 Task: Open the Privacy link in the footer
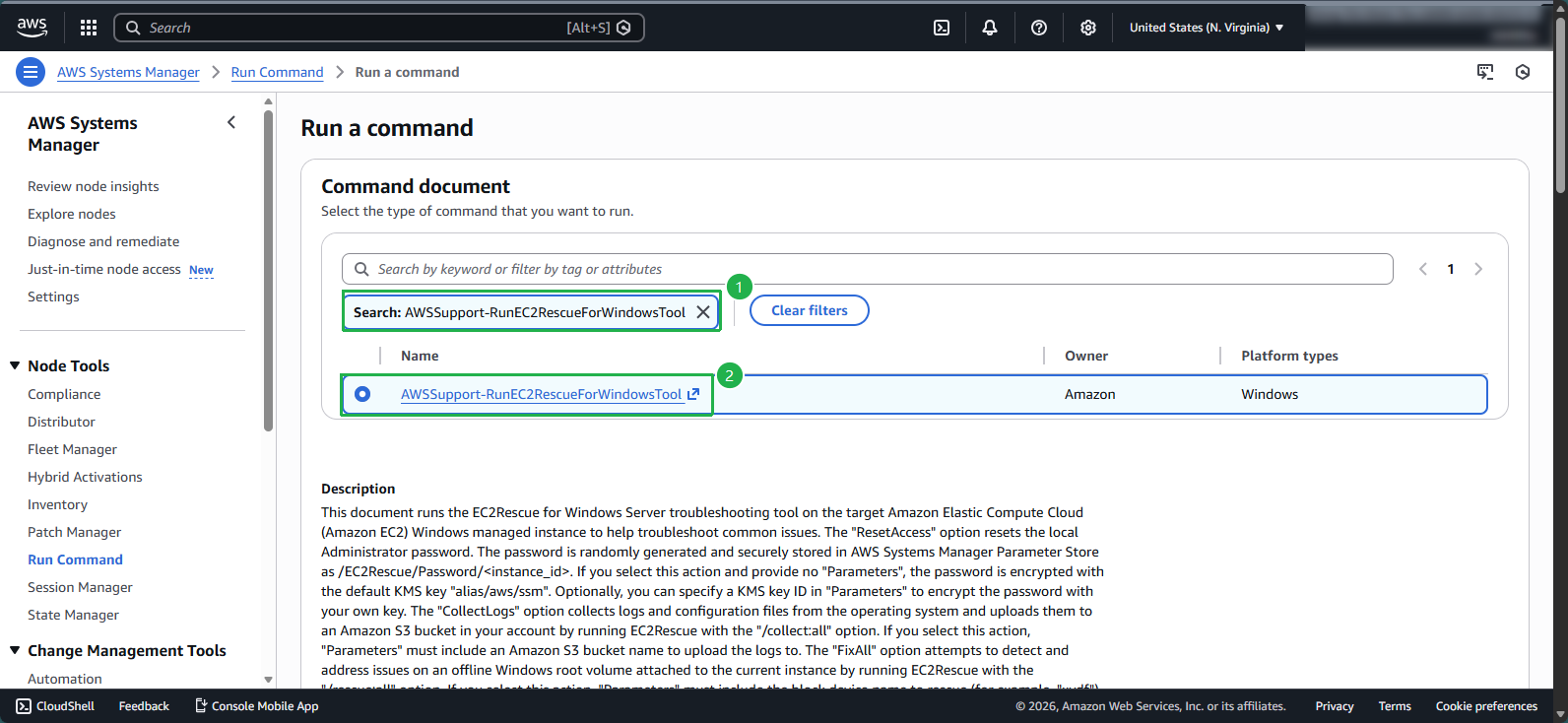click(1335, 706)
